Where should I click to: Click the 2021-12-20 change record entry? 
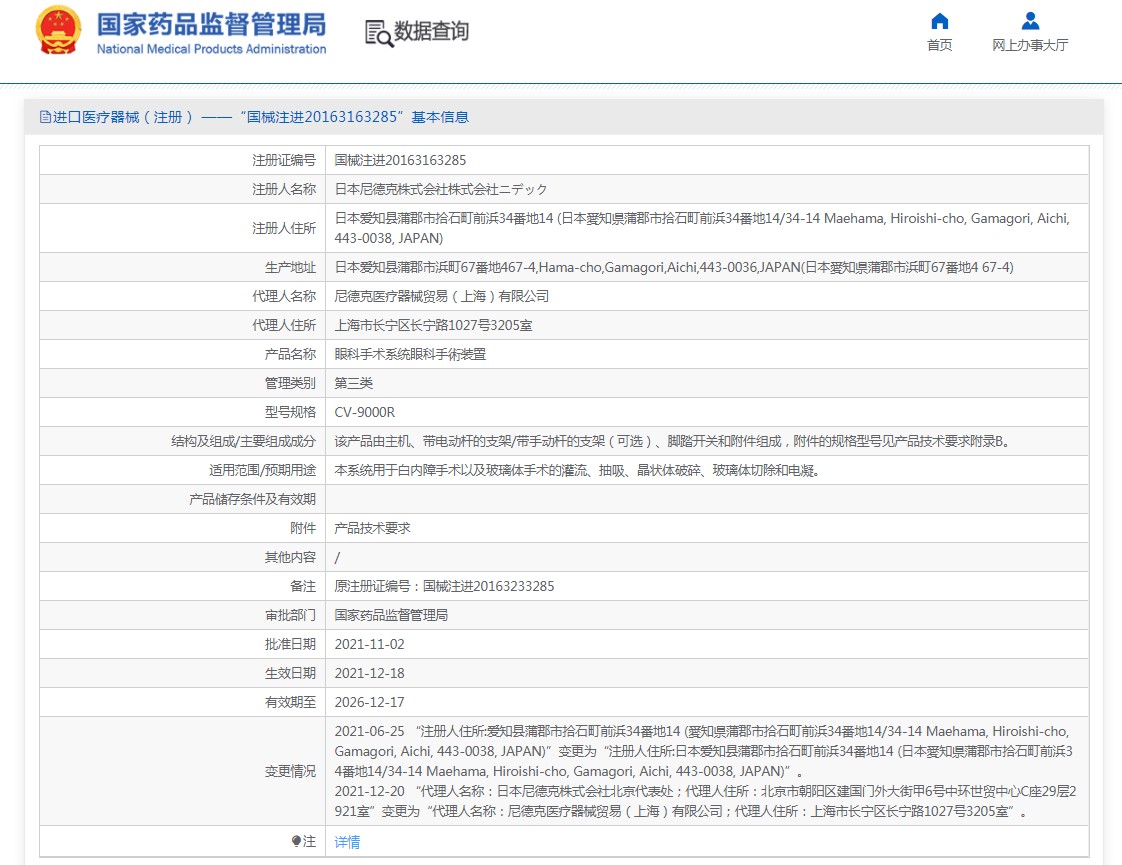coord(706,801)
